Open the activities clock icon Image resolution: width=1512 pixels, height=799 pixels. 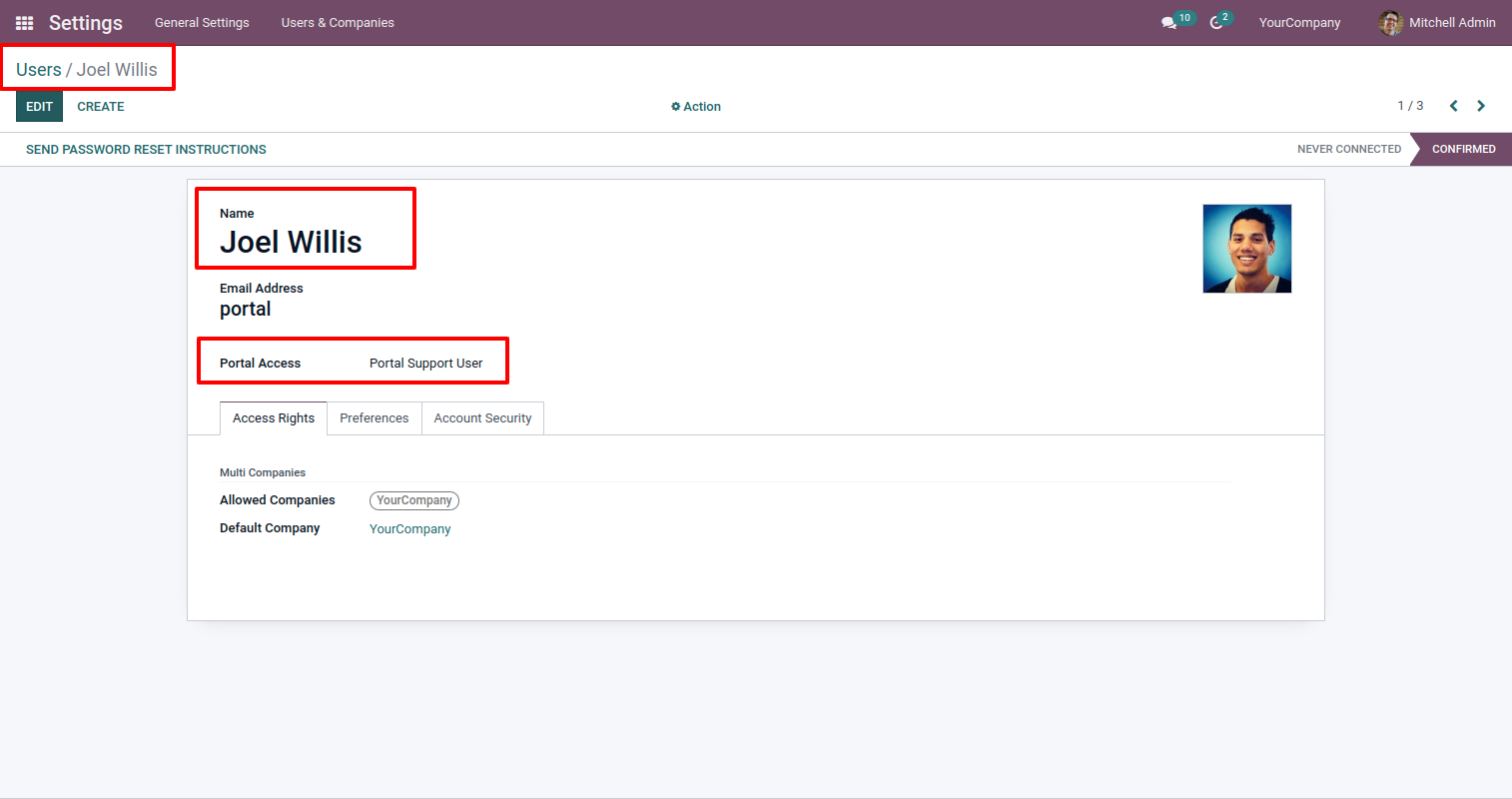[x=1216, y=23]
